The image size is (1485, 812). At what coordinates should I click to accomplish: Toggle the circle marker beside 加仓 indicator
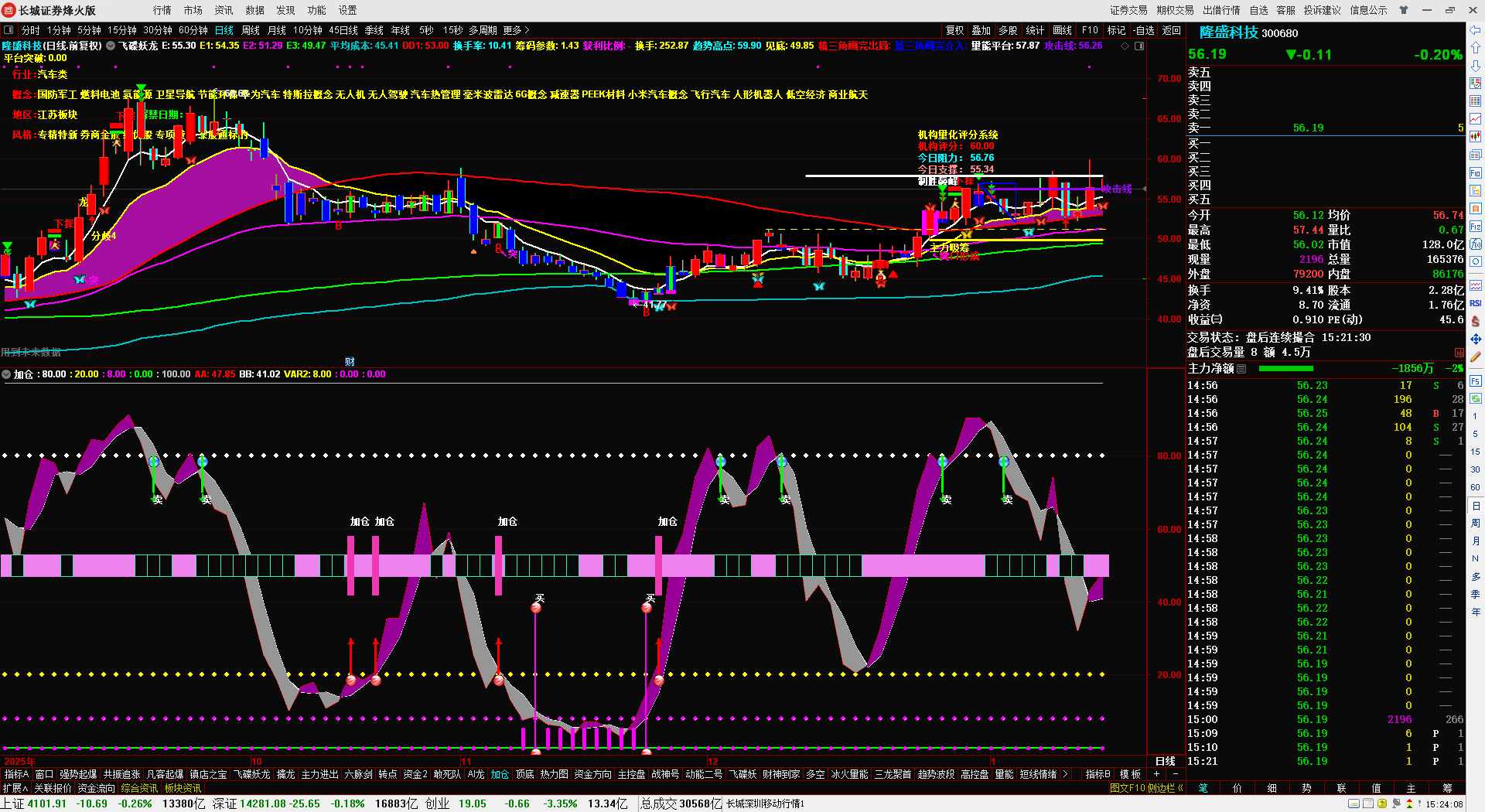click(7, 374)
